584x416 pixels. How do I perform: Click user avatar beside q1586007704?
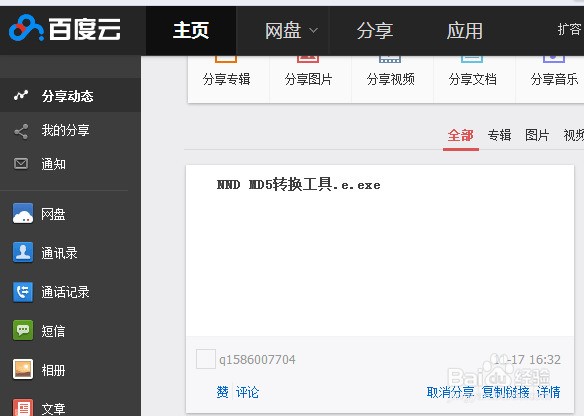click(206, 359)
